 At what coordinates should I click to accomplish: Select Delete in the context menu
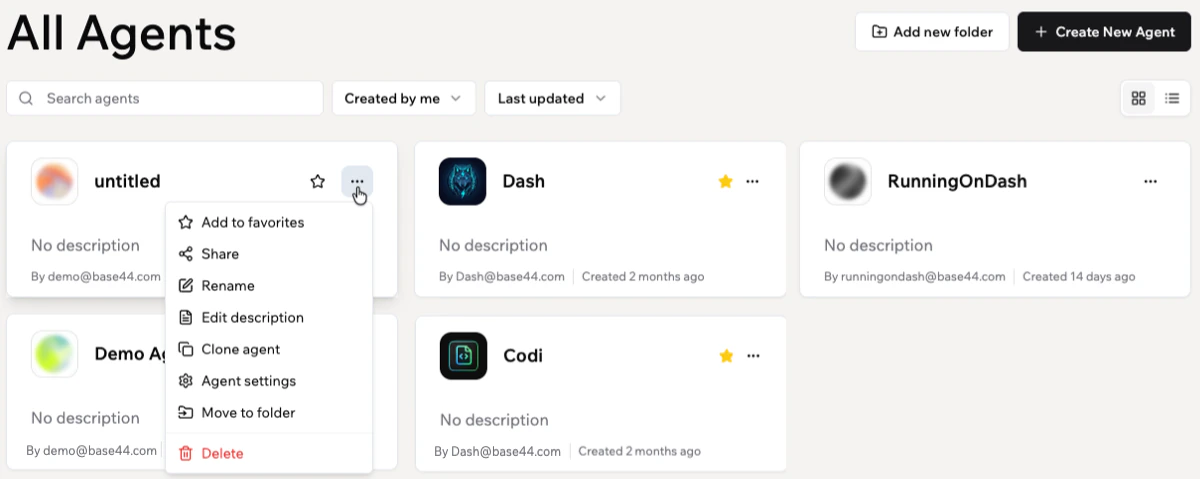point(269,453)
